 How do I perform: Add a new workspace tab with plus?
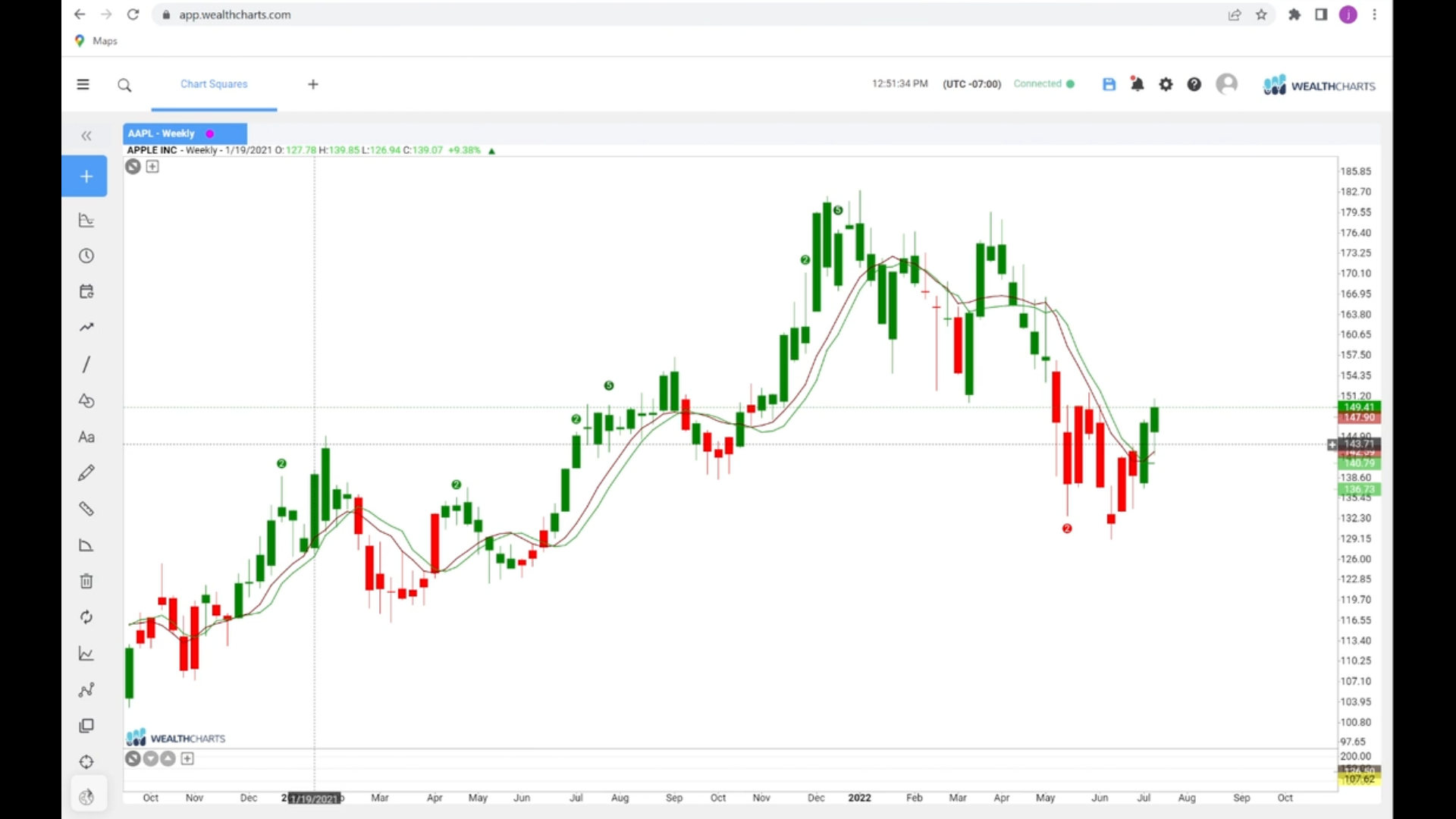(313, 84)
